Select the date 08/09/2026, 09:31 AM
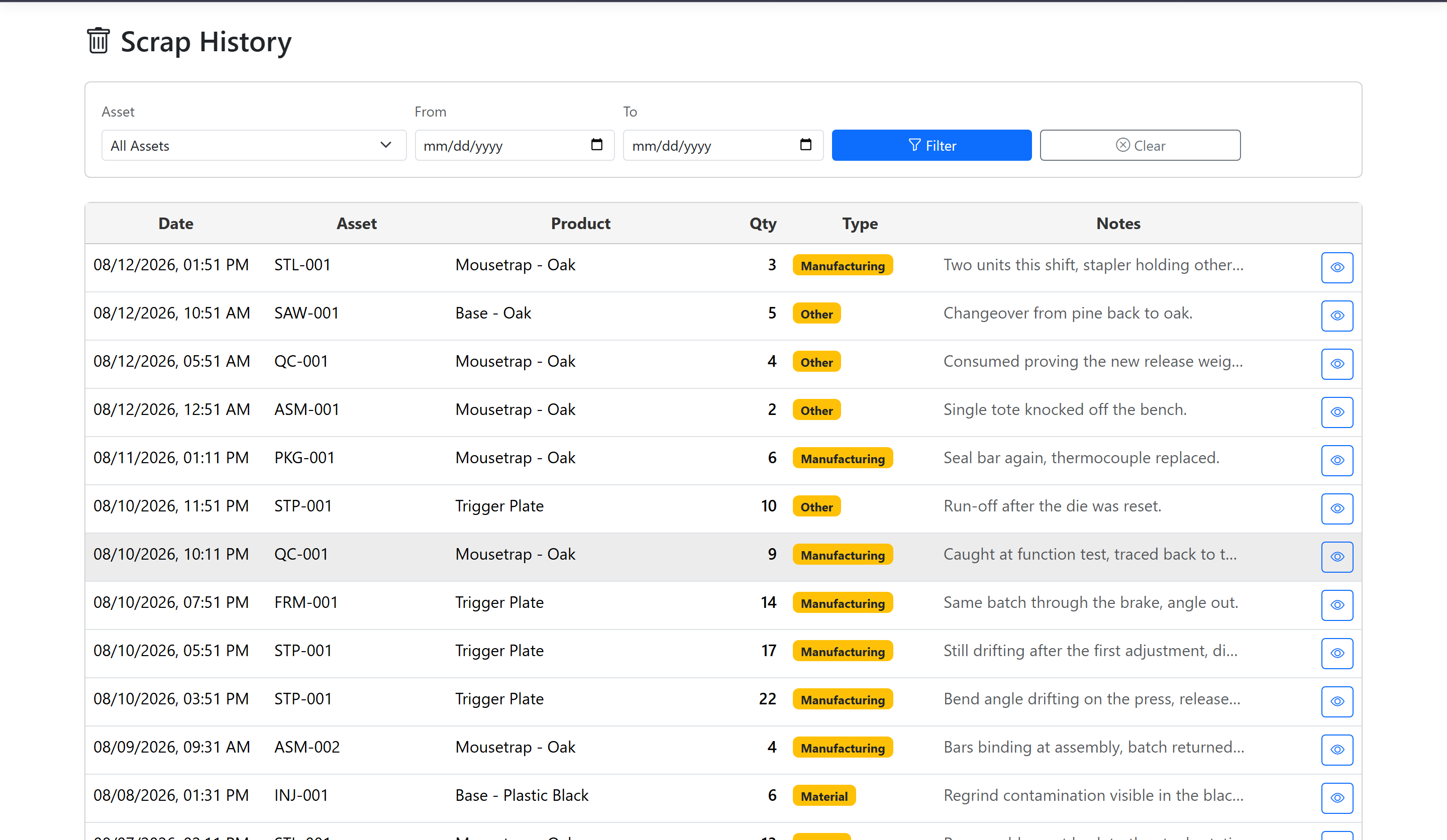Viewport: 1447px width, 840px height. coord(172,747)
